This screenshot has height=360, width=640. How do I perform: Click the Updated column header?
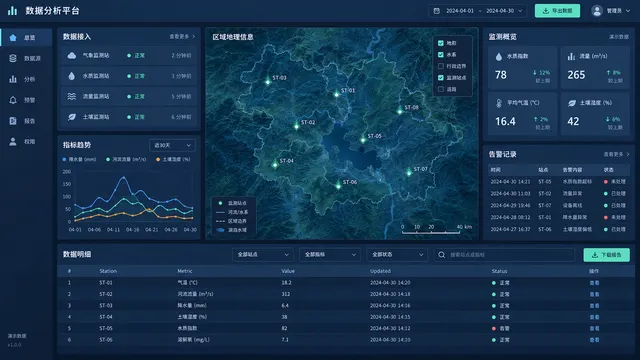pyautogui.click(x=380, y=271)
